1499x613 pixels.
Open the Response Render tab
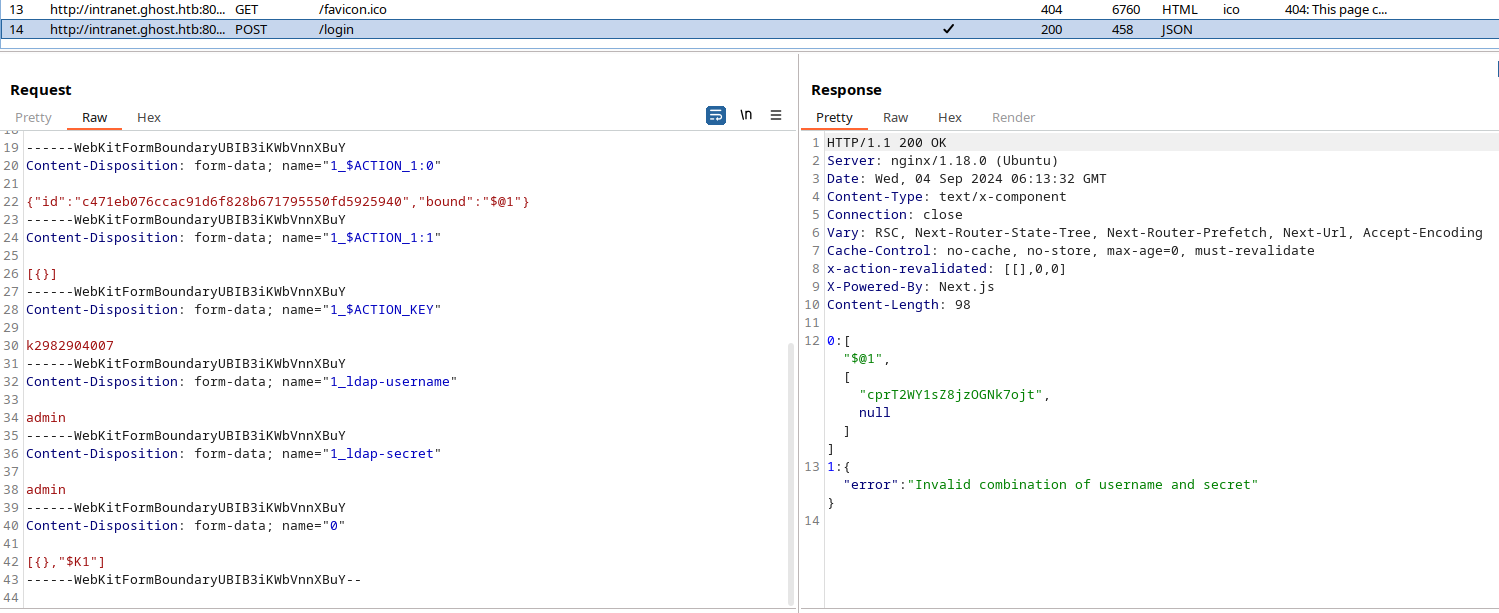tap(1013, 117)
